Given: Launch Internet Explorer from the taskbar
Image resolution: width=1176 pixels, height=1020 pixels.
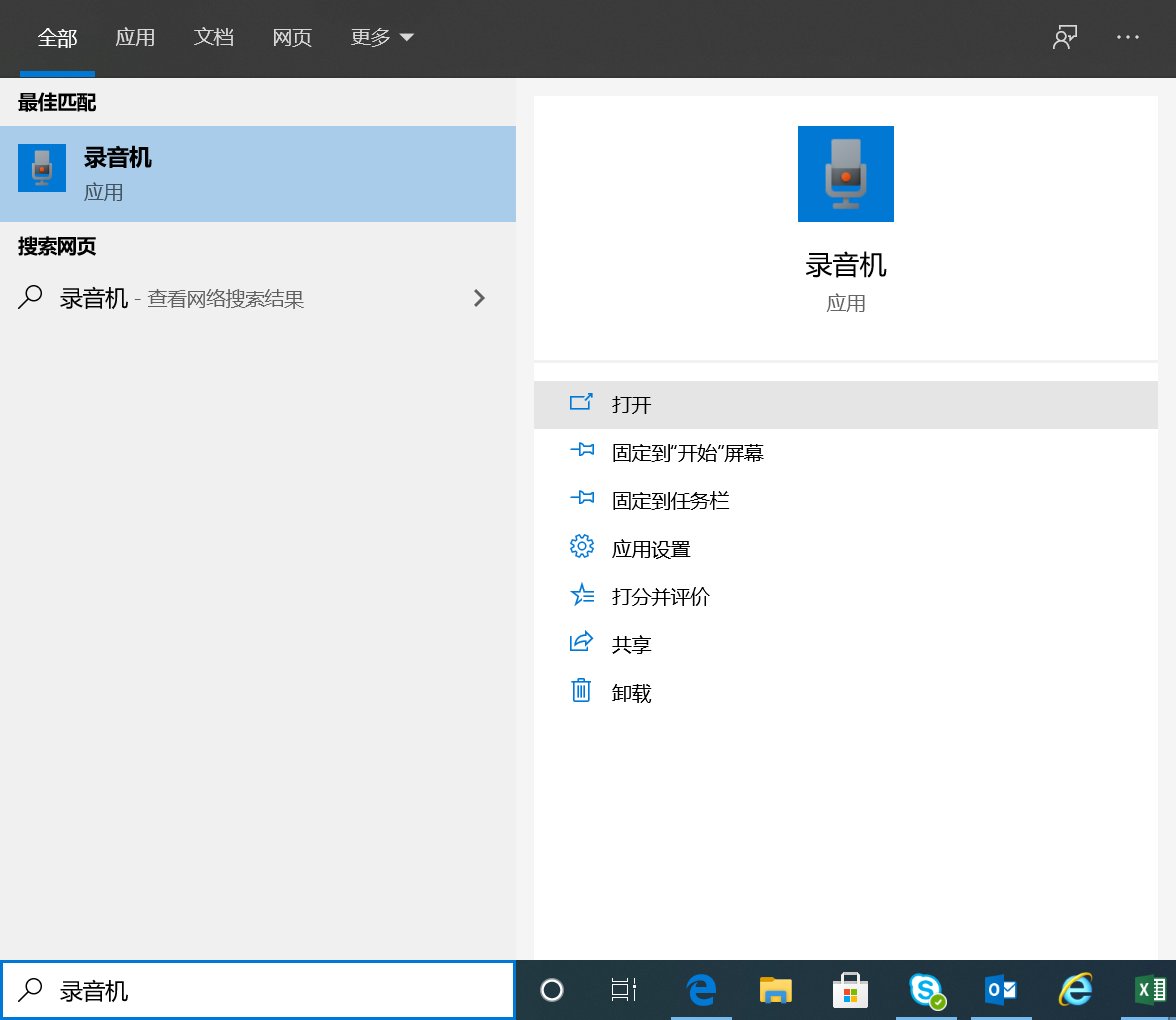Looking at the screenshot, I should [x=1076, y=990].
